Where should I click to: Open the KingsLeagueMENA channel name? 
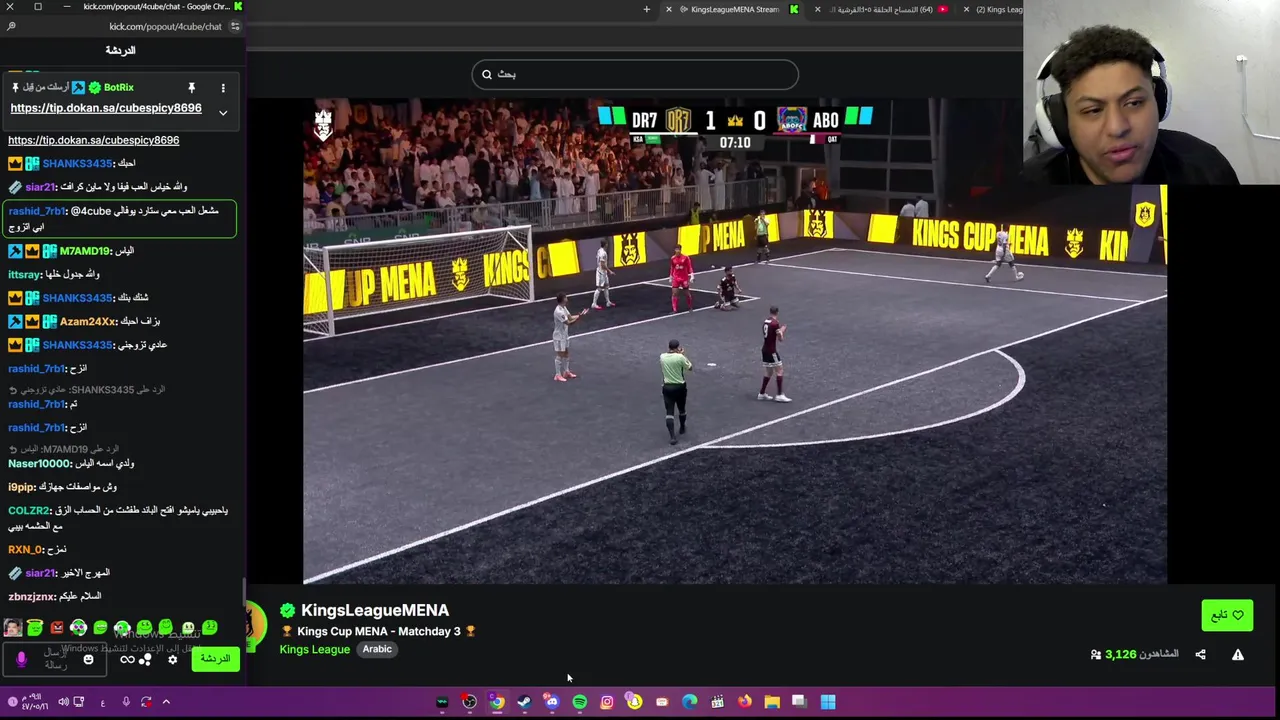(x=375, y=610)
